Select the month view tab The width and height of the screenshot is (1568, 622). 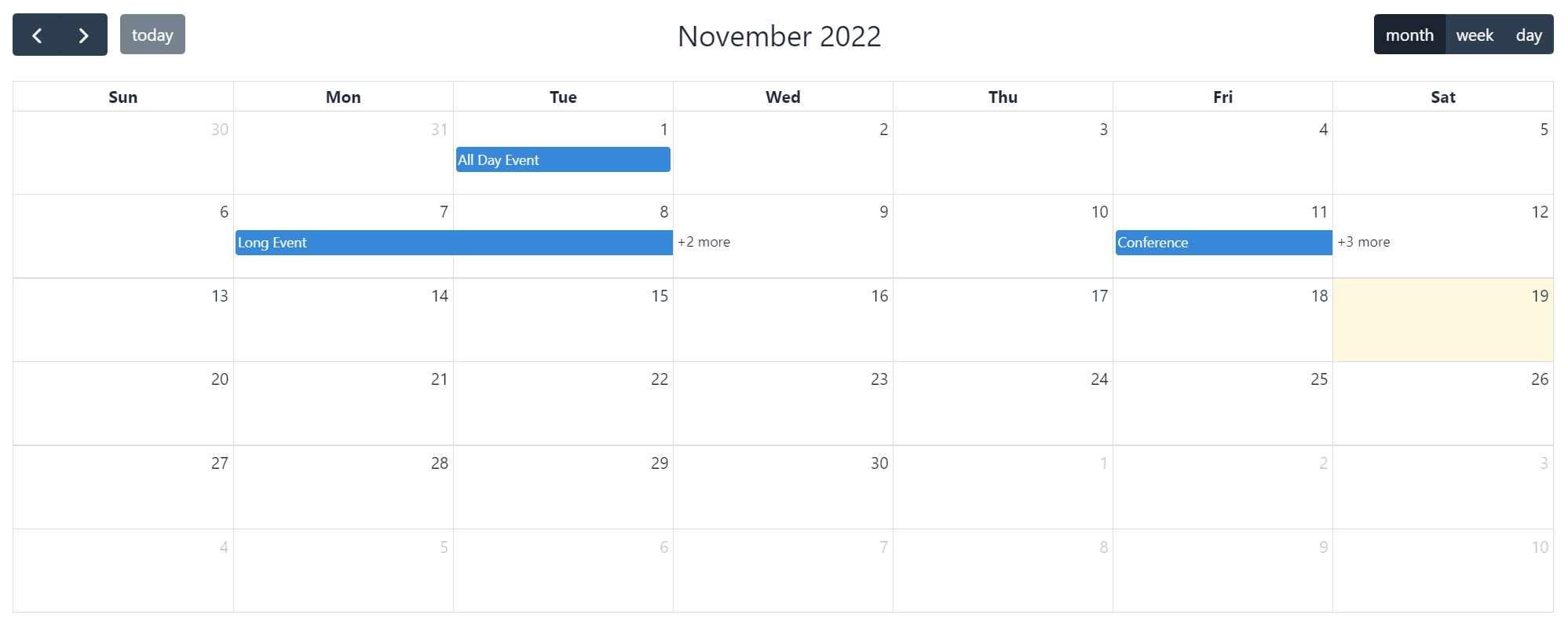click(x=1409, y=35)
